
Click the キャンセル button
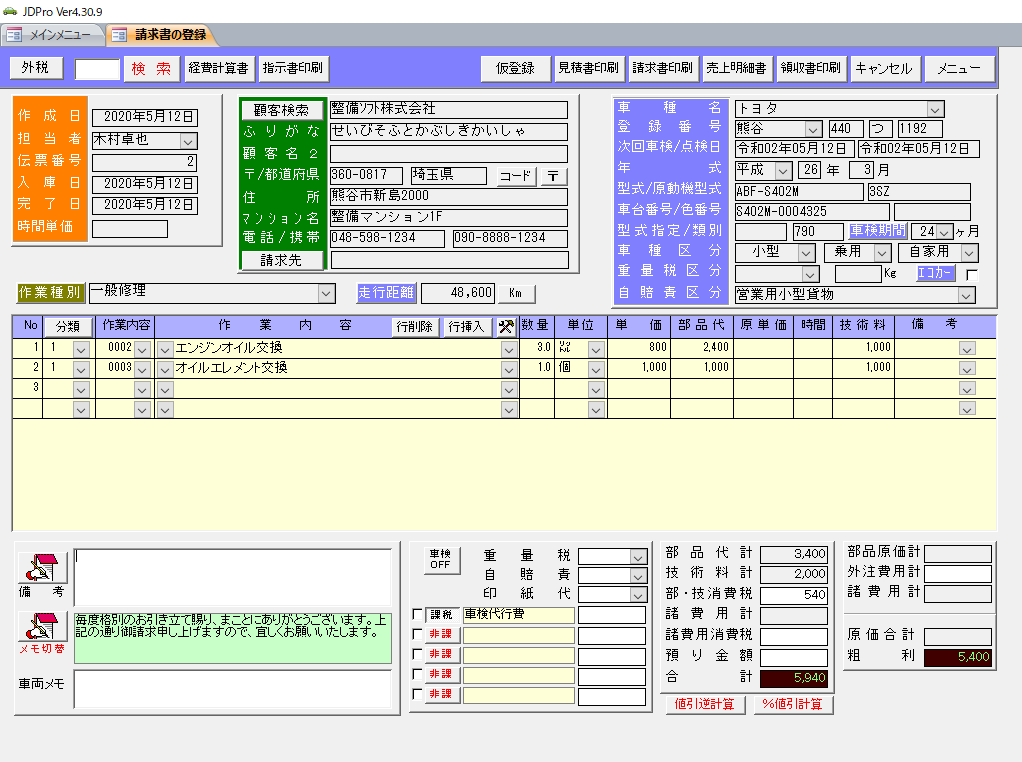[884, 68]
